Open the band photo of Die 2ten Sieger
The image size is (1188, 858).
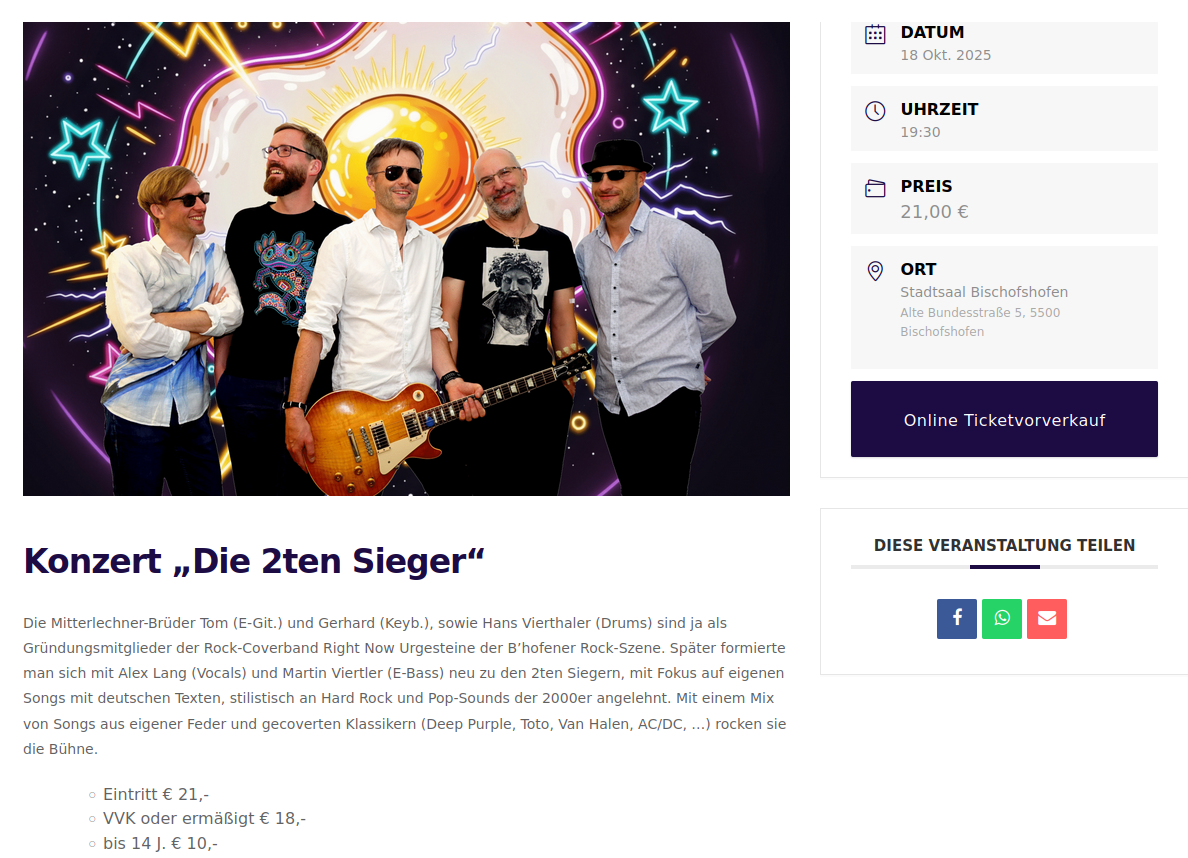[x=406, y=258]
